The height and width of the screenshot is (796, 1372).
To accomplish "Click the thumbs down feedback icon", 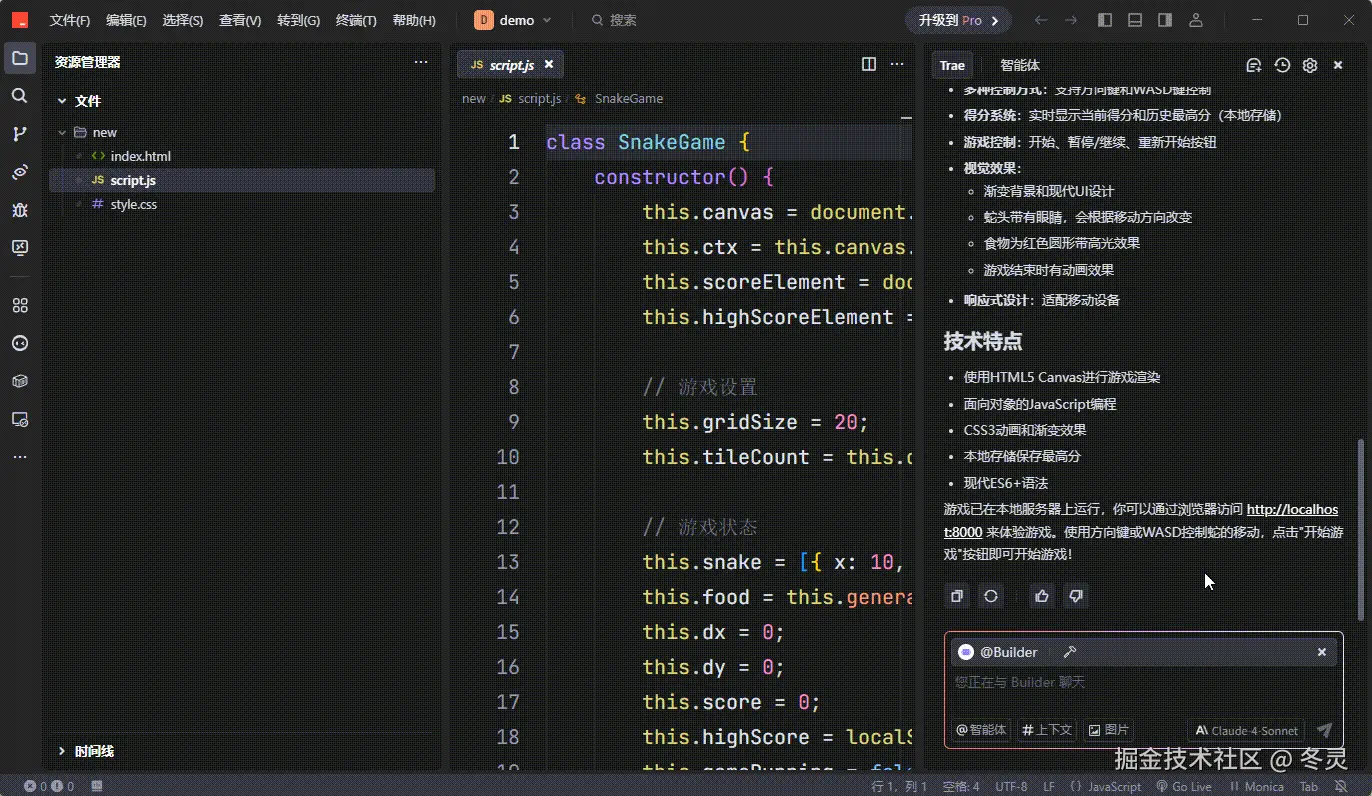I will click(1076, 596).
